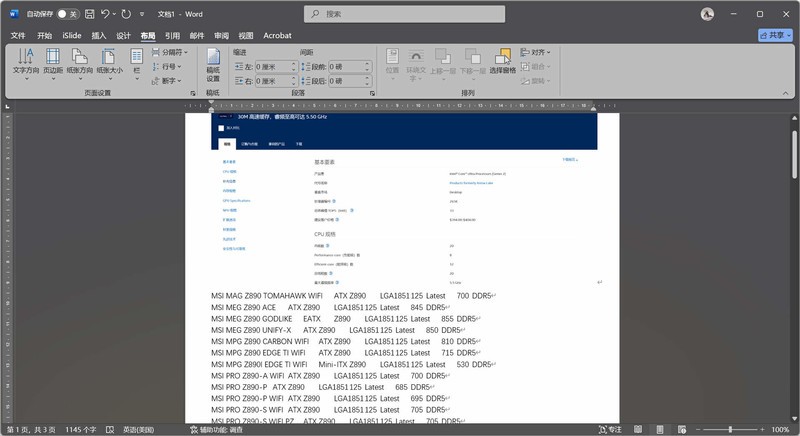Viewport: 800px width, 436px height.
Task: Open the 对齐 align dropdown
Action: 536,52
